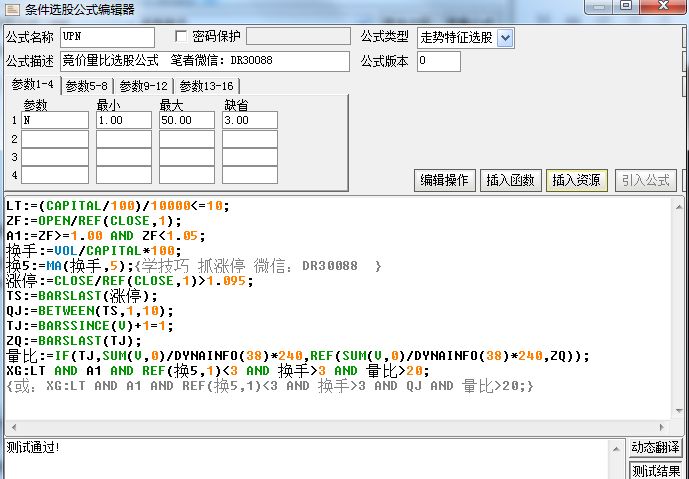Image resolution: width=689 pixels, height=479 pixels.
Task: Click the code line ZF:=OPEN/REF(CLOSE,1);
Action: tap(94, 221)
